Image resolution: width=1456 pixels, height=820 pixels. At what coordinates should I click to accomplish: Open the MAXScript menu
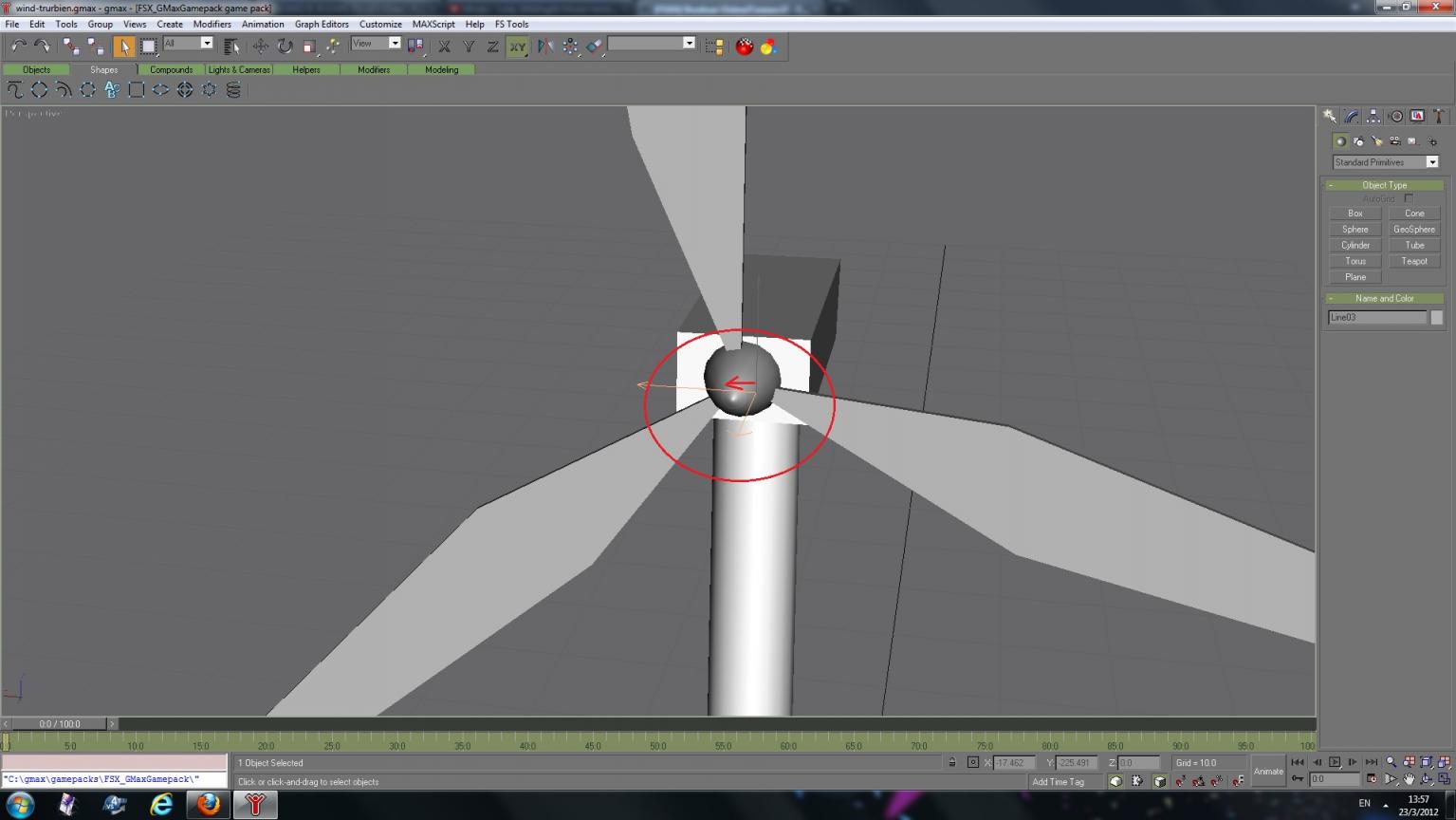(x=433, y=24)
